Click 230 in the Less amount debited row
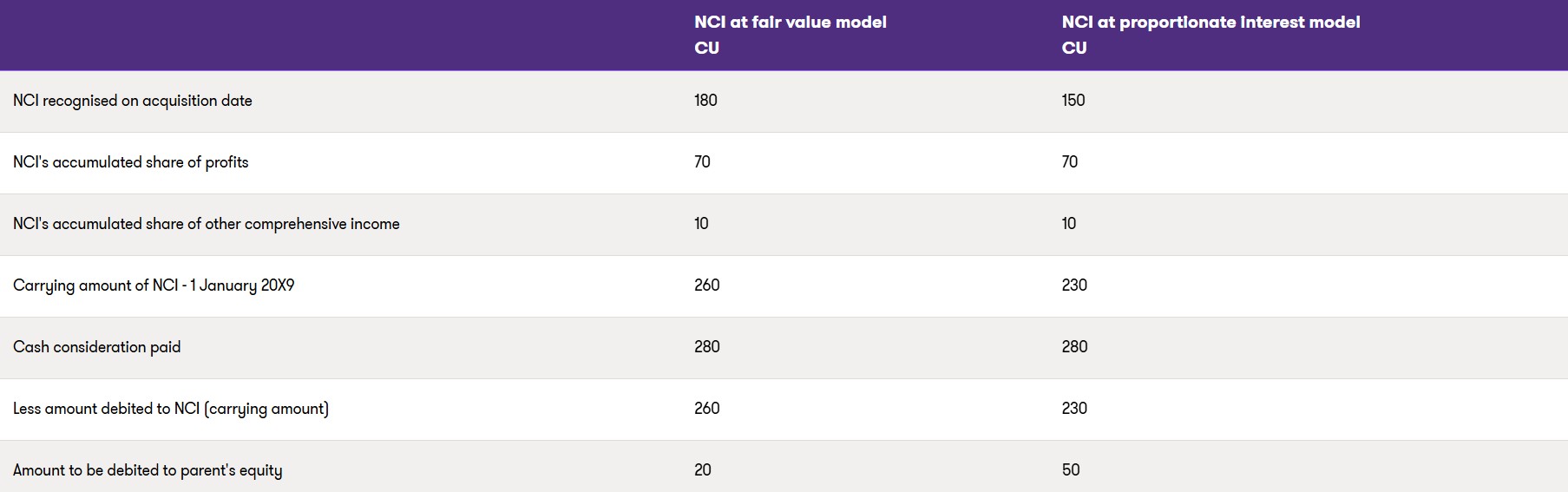This screenshot has height=492, width=1568. tap(1074, 409)
